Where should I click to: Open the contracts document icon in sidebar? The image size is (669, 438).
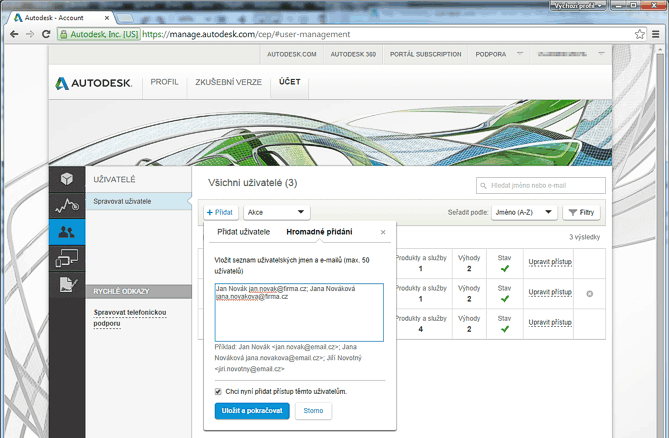click(67, 284)
